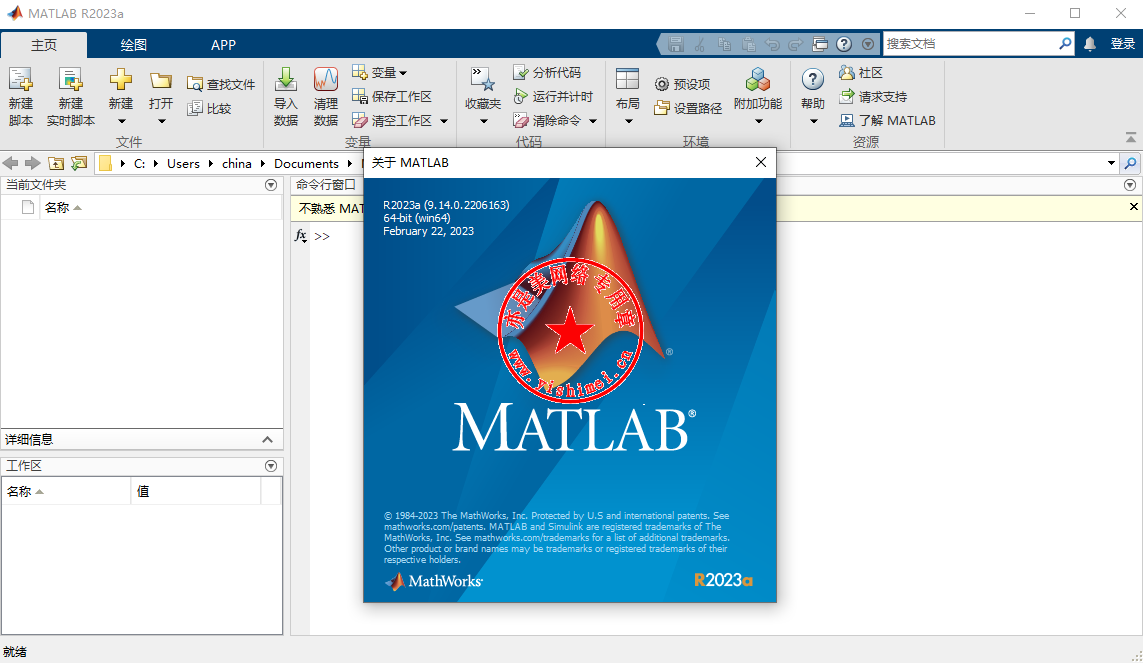The height and width of the screenshot is (663, 1143).
Task: Click the folder search magnifier at address bar end
Action: [1130, 163]
